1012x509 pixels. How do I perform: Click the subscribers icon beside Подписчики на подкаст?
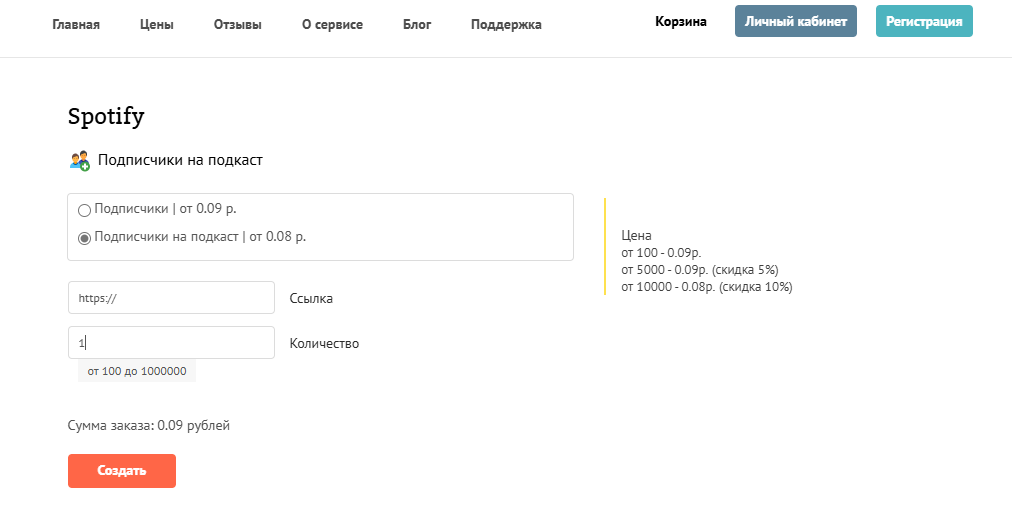pyautogui.click(x=79, y=160)
